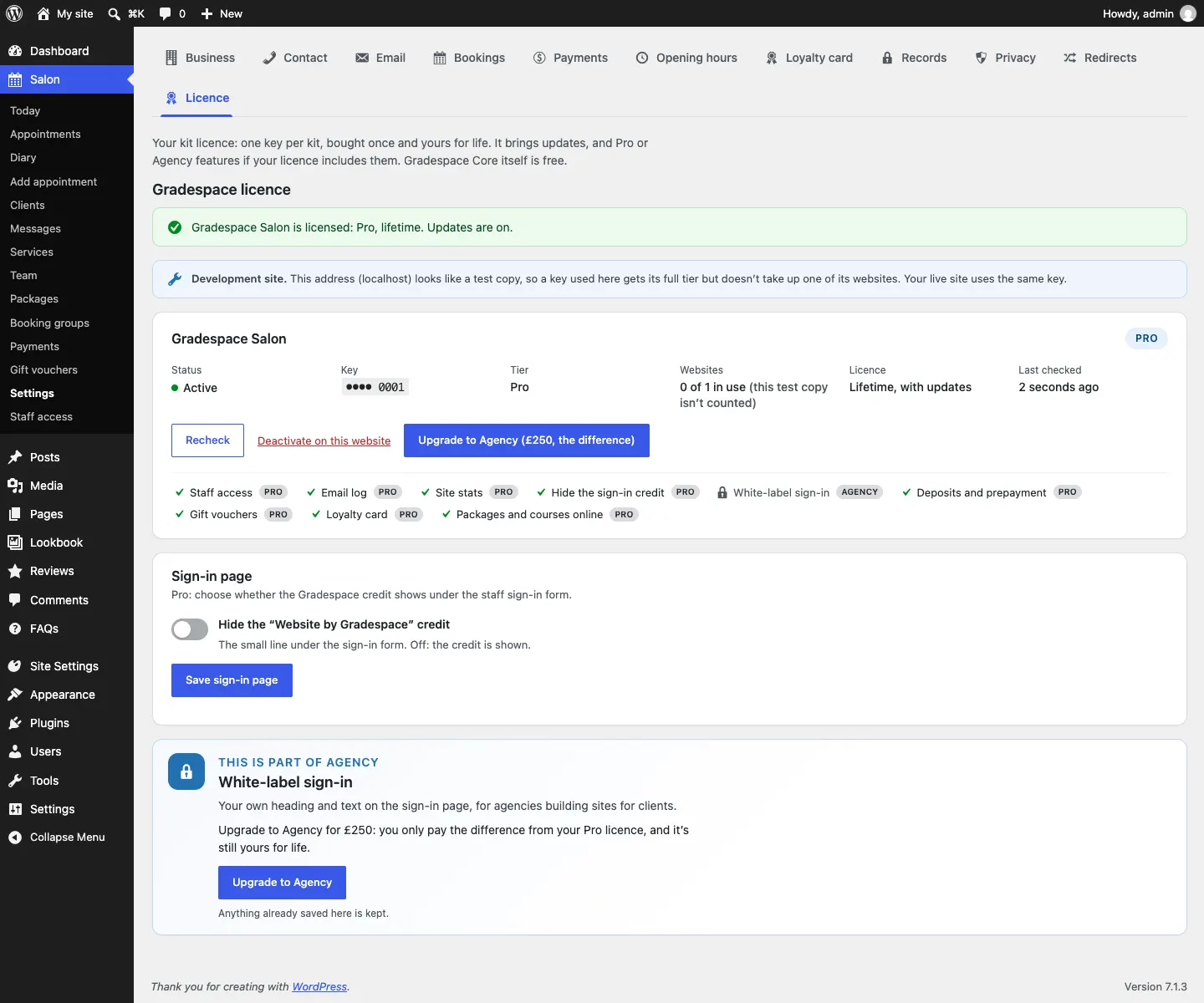Click the admin user avatar

(1188, 13)
